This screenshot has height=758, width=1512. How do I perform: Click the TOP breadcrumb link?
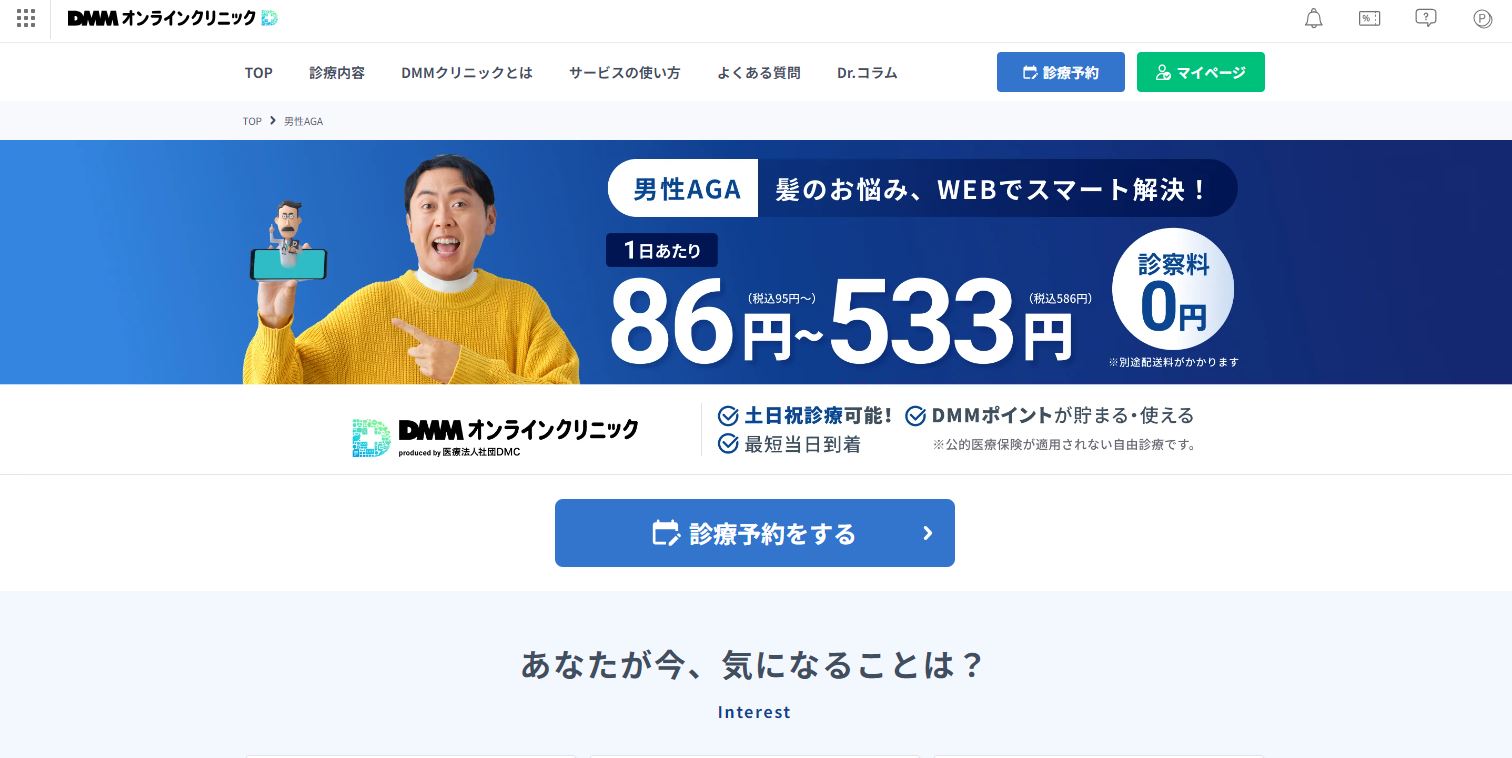coord(252,121)
